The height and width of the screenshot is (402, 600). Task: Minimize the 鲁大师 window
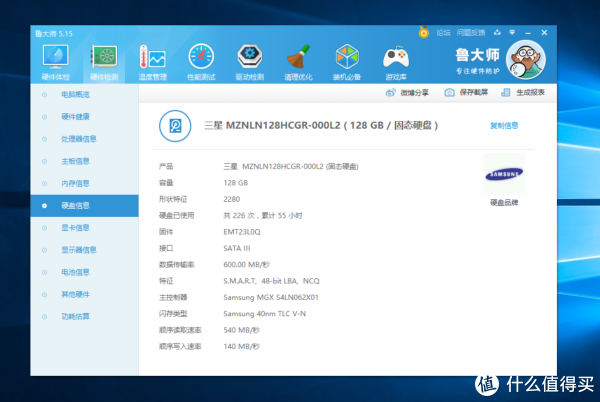click(x=528, y=33)
